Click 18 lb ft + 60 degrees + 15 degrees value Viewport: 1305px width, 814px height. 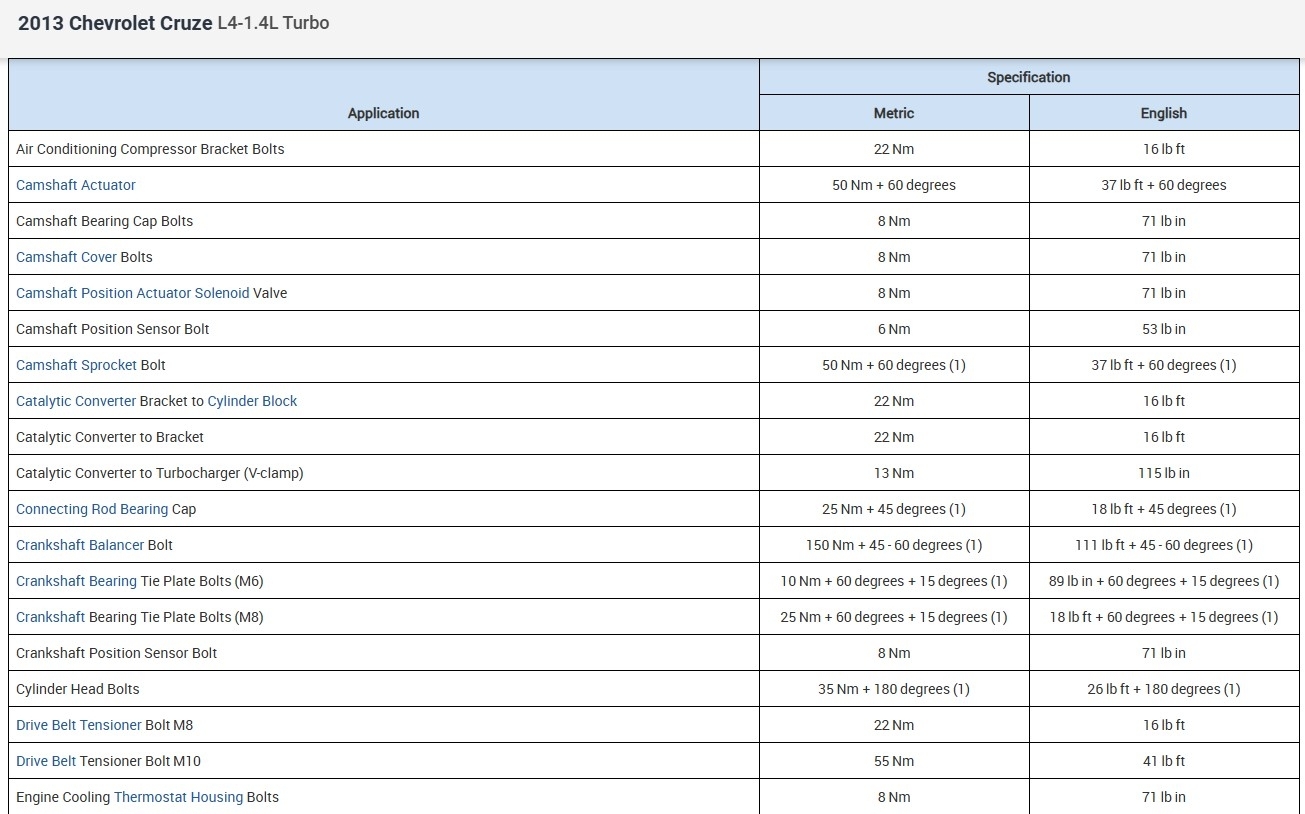tap(1164, 617)
